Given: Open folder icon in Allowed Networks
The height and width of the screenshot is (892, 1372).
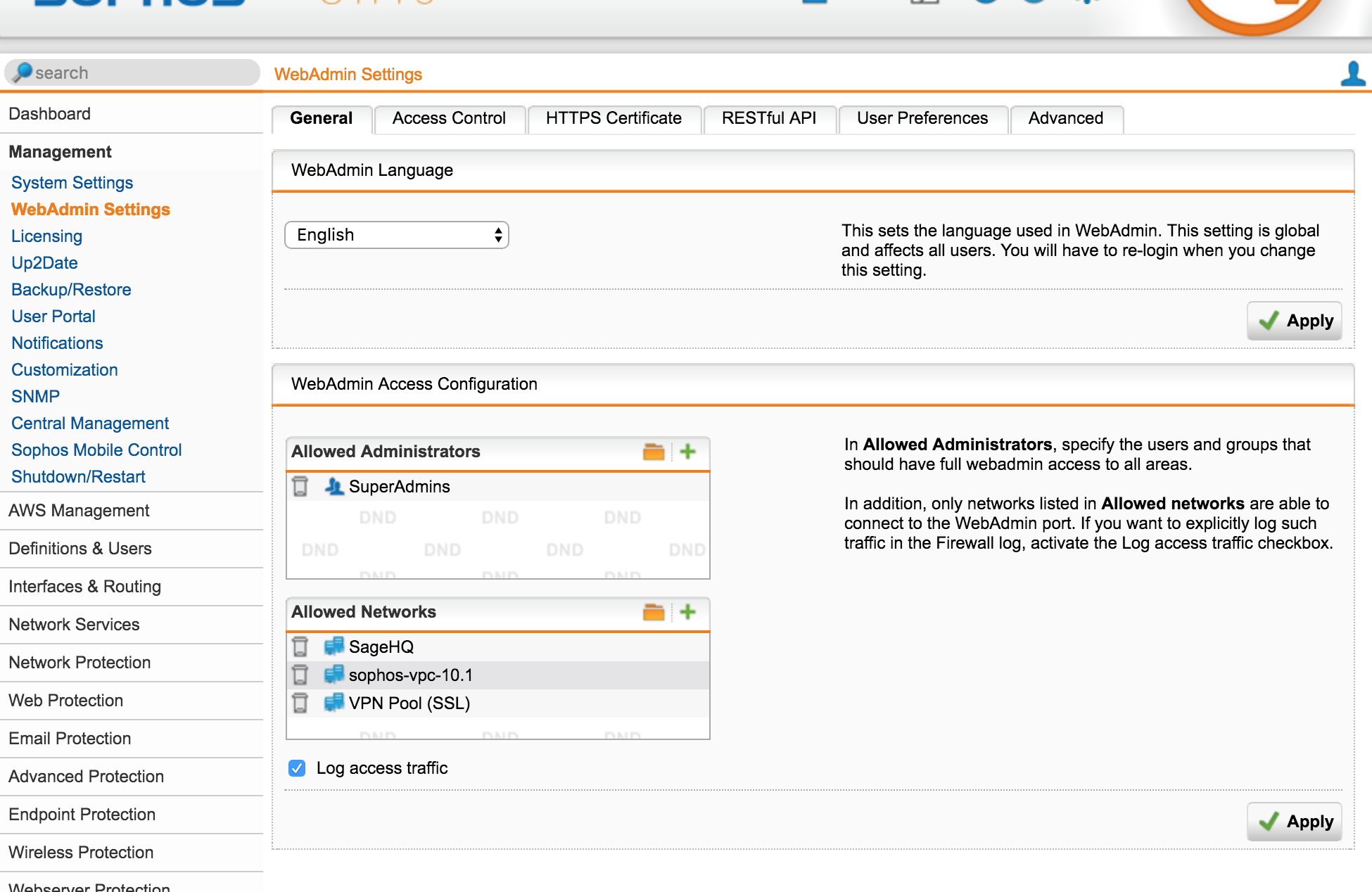Looking at the screenshot, I should pyautogui.click(x=654, y=612).
